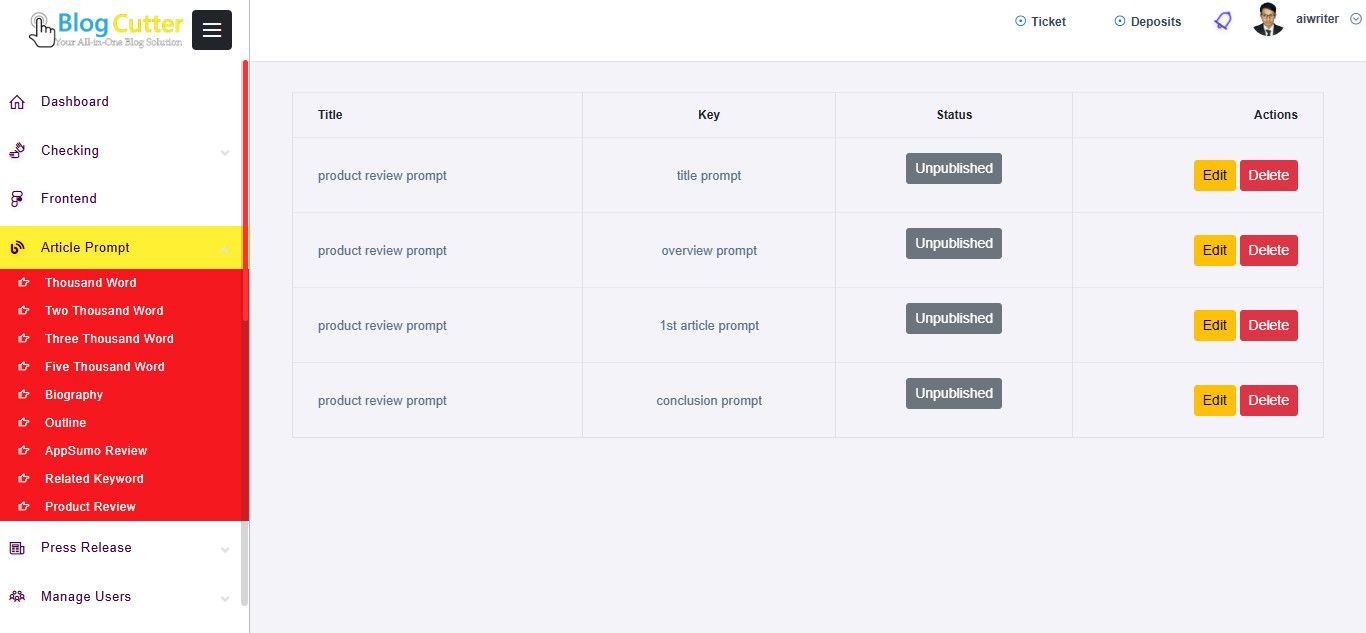This screenshot has height=633, width=1366.
Task: Delete the title prompt row
Action: coord(1268,176)
